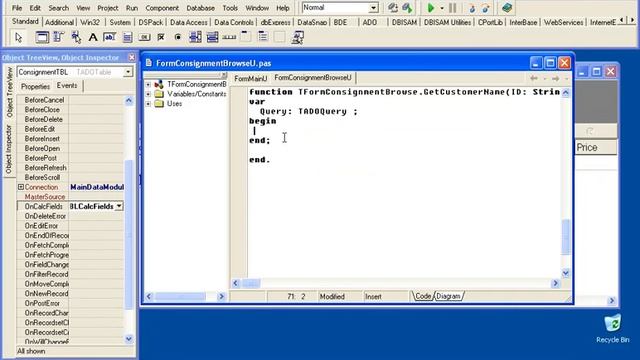The height and width of the screenshot is (360, 640).
Task: Pick the Label component
Action: [x=93, y=38]
